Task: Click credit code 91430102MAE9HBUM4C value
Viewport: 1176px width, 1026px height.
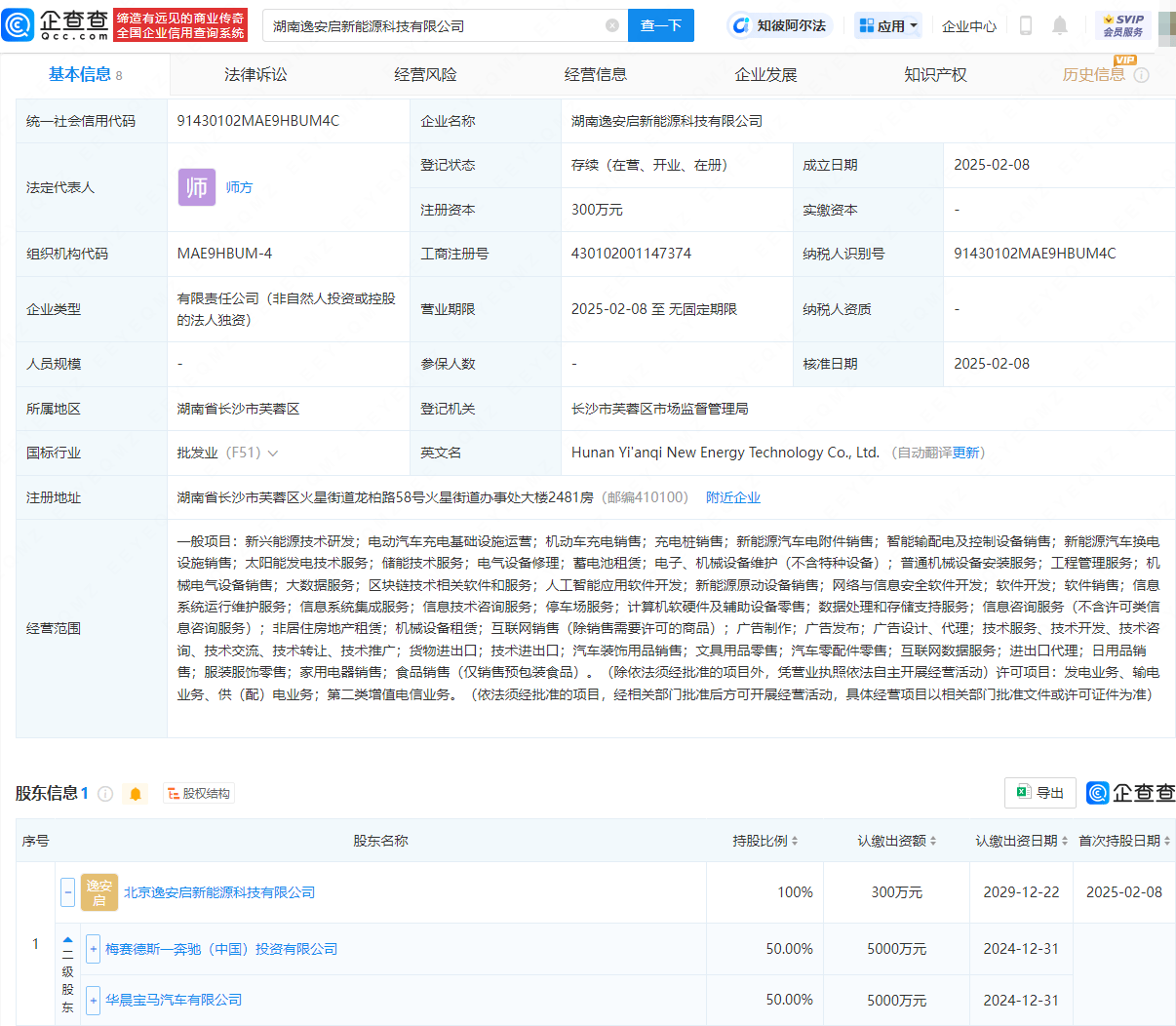Action: 258,121
